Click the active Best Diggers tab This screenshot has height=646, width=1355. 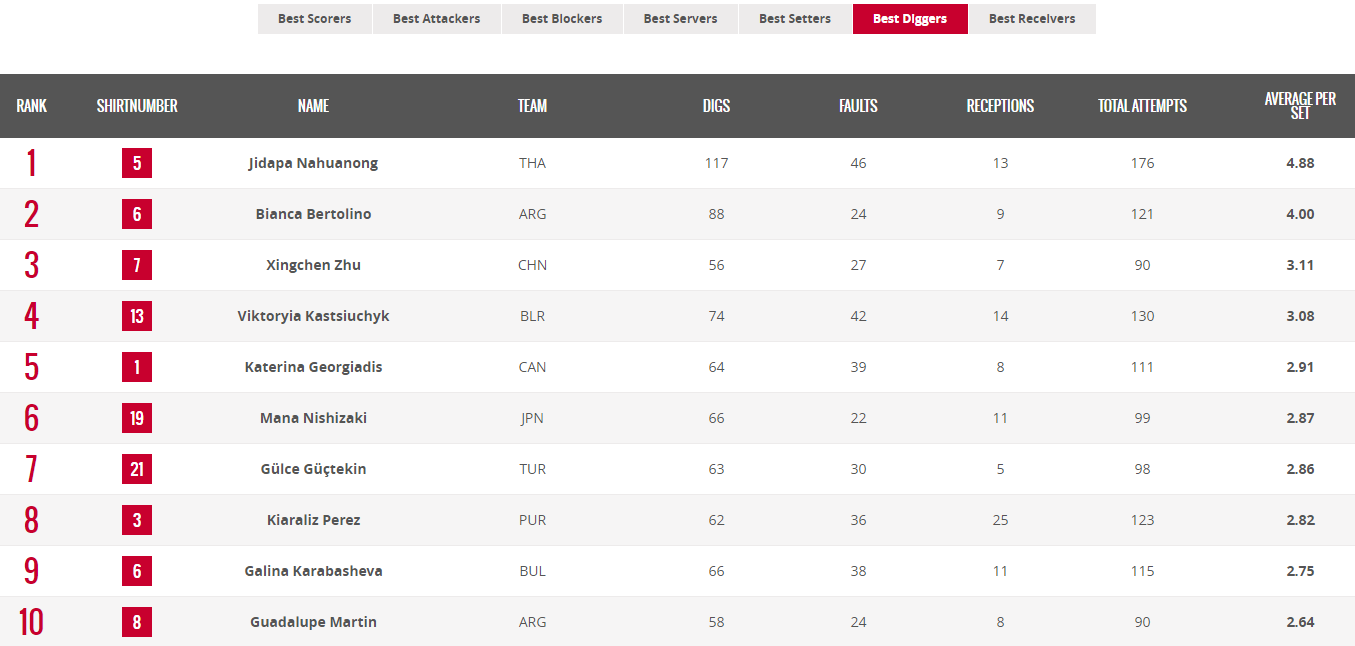tap(910, 19)
